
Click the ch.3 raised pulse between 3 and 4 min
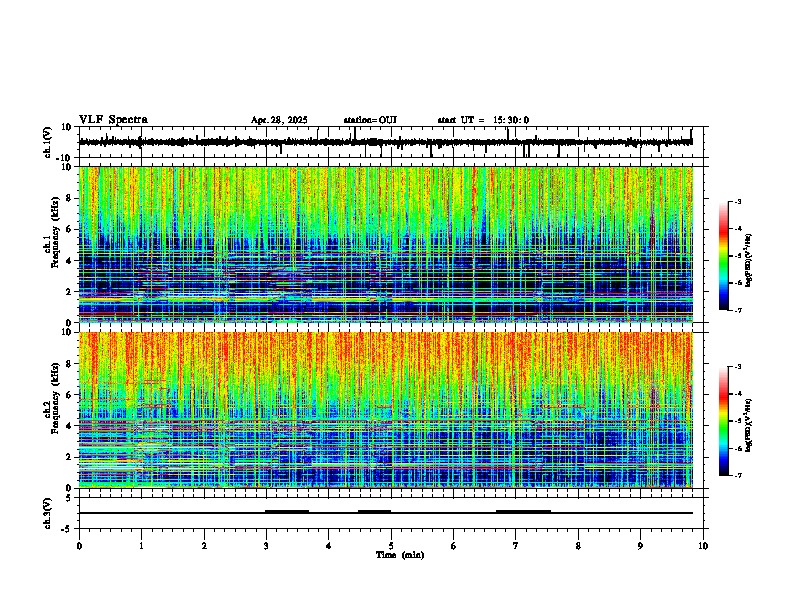coord(287,511)
